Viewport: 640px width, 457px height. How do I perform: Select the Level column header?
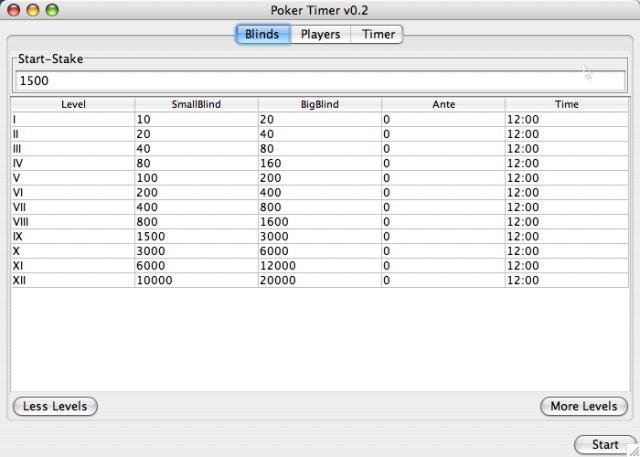point(73,104)
